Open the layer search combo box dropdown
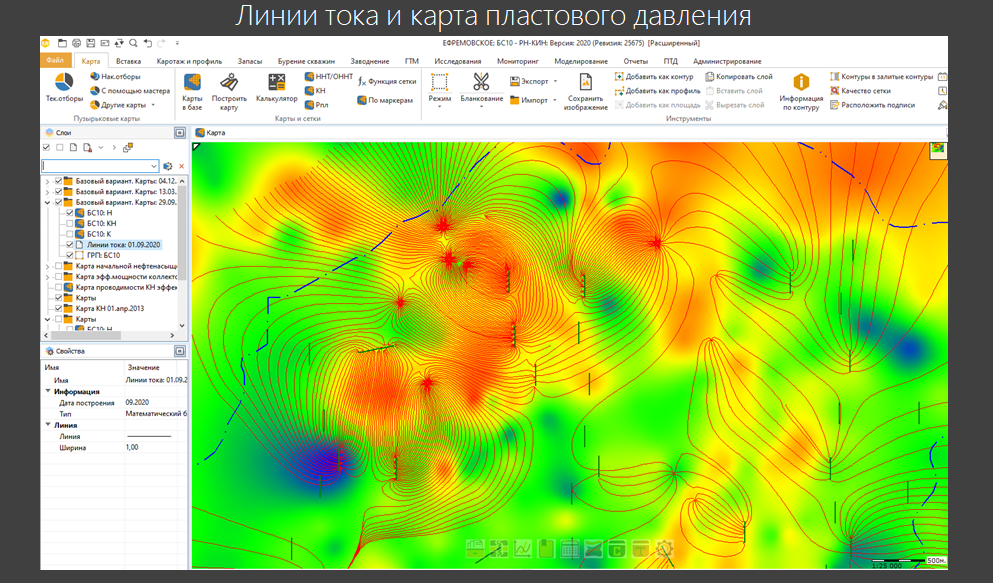 [154, 166]
